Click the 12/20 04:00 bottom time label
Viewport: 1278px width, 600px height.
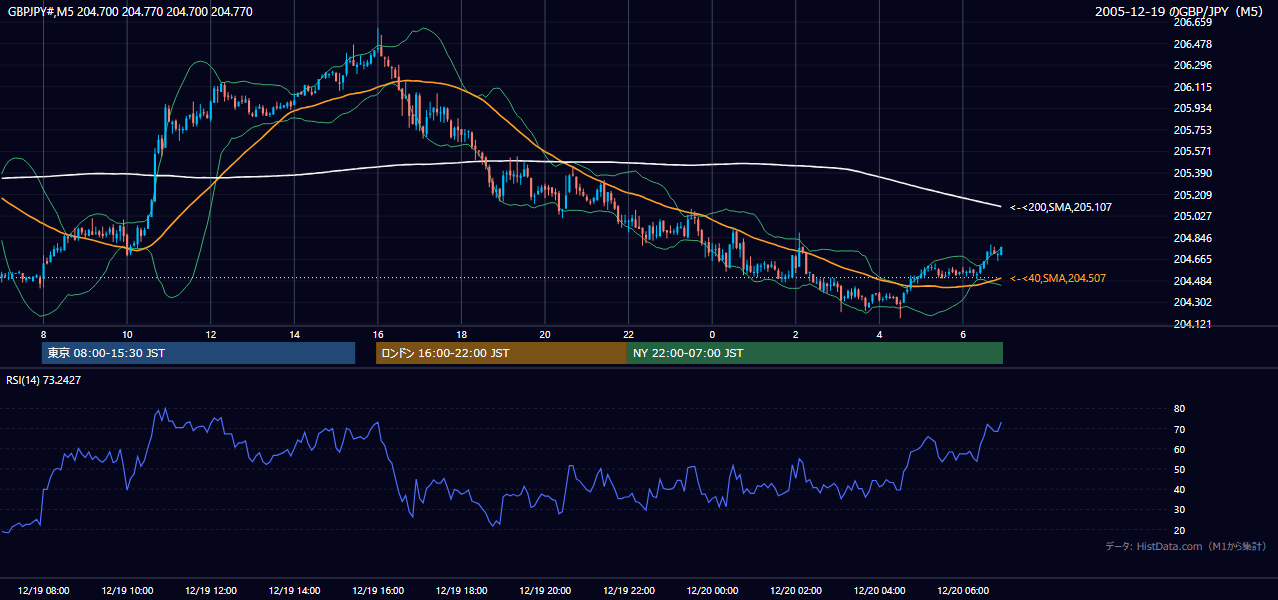[879, 591]
